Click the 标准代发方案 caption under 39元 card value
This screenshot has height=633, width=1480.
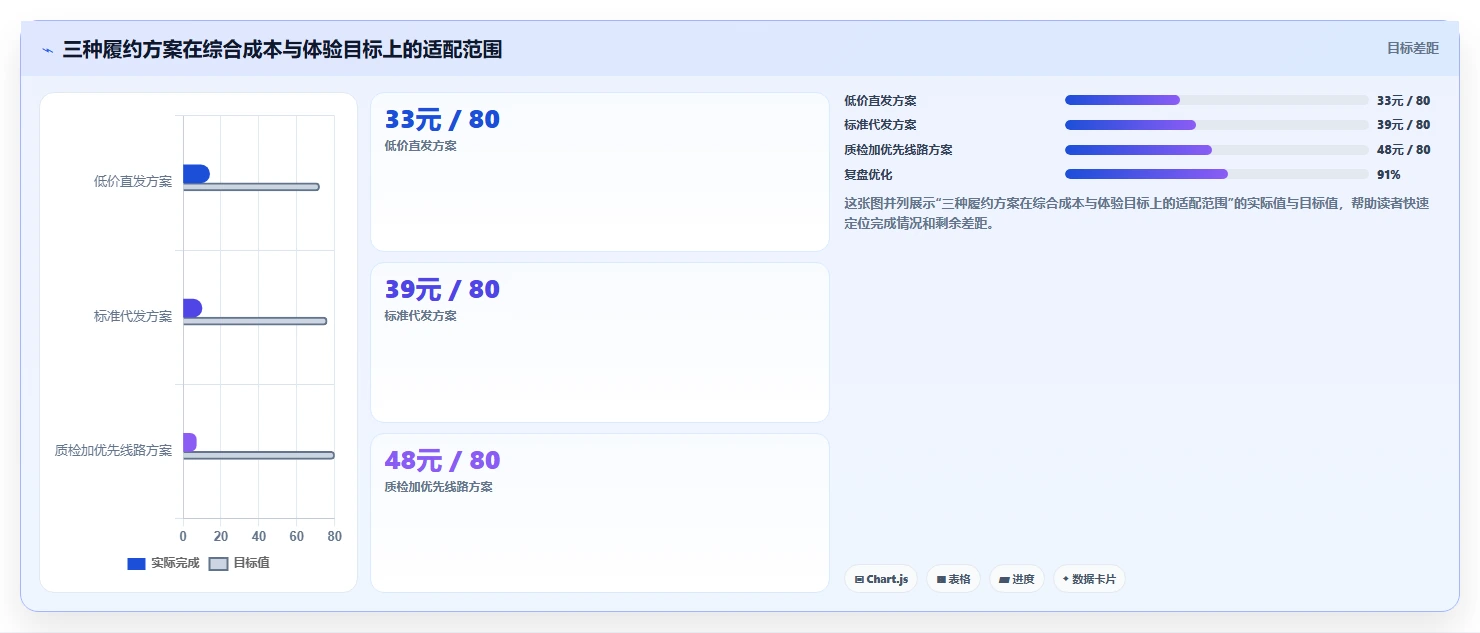coord(420,316)
